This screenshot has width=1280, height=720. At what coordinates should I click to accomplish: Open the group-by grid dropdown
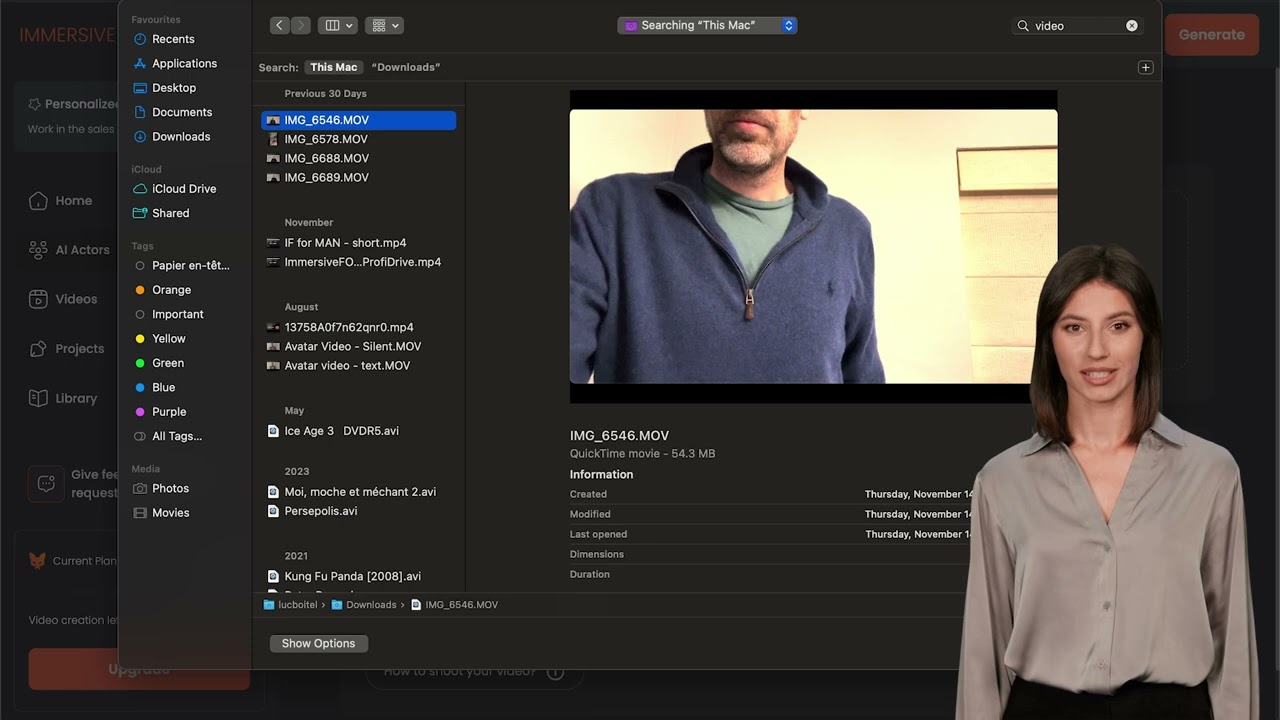[x=384, y=26]
